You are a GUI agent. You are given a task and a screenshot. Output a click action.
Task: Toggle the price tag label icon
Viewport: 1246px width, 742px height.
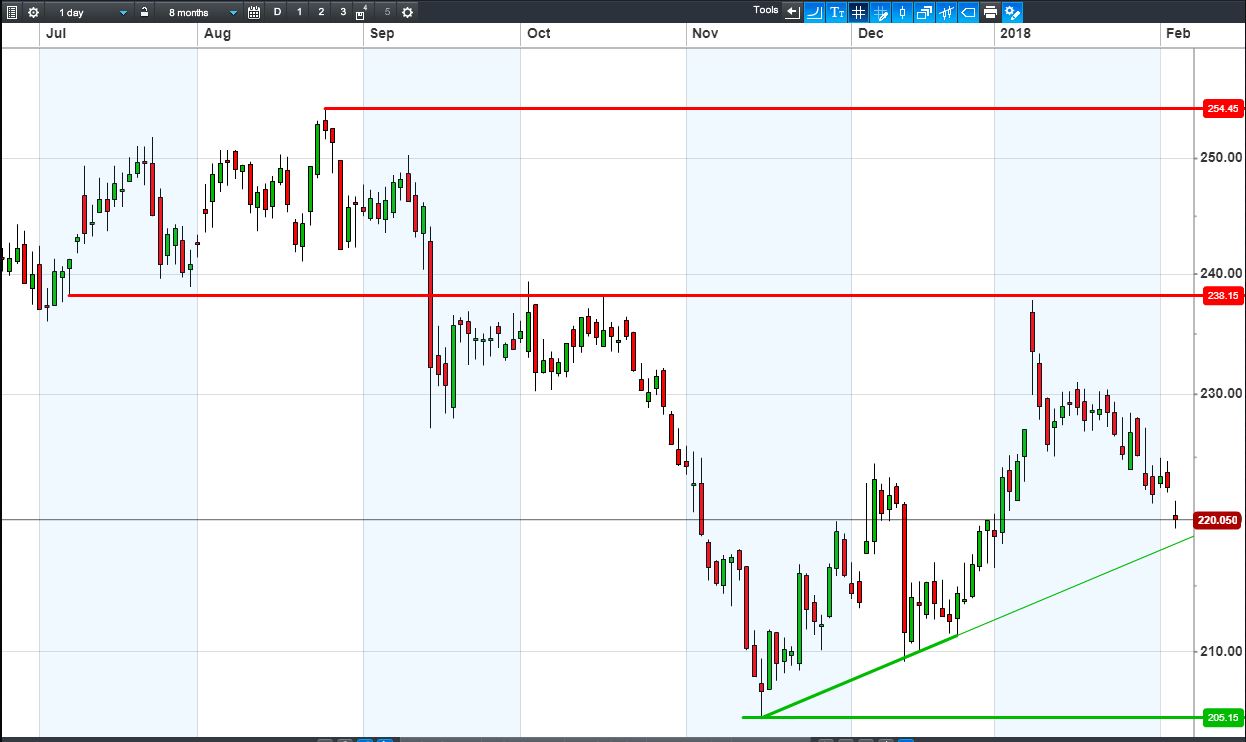click(968, 12)
